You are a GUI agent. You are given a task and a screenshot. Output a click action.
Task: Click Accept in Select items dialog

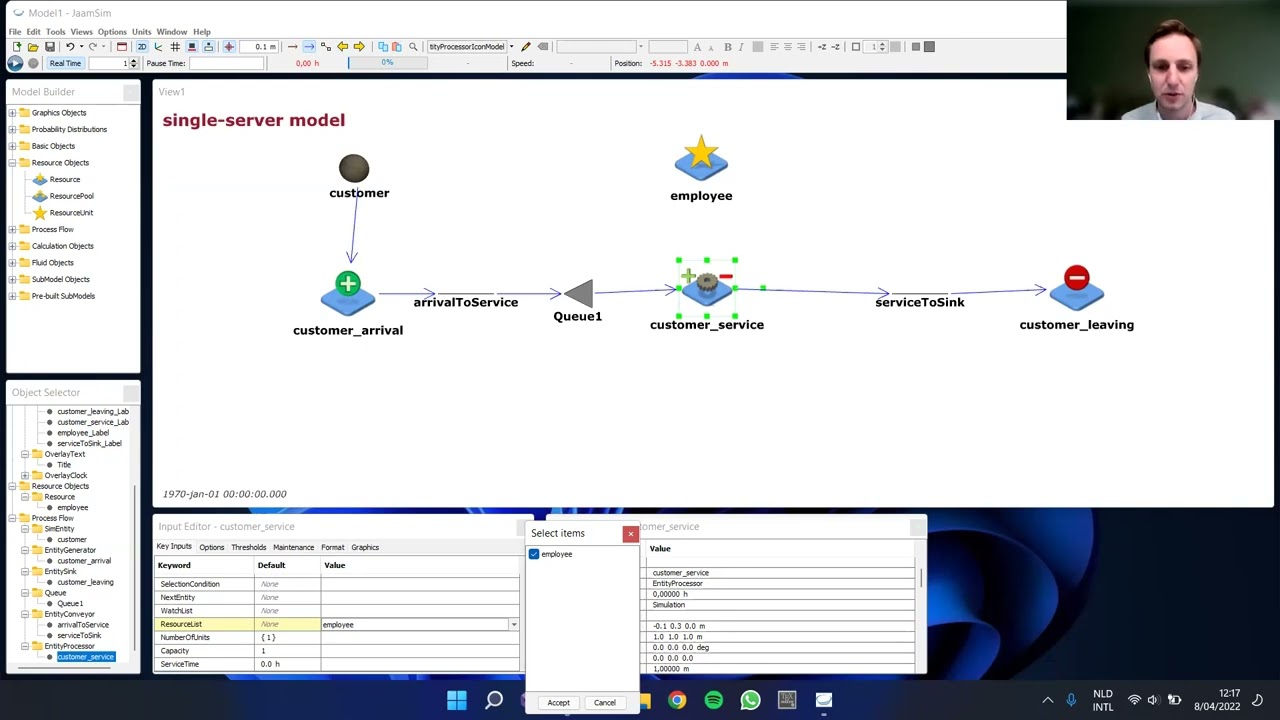coord(558,702)
